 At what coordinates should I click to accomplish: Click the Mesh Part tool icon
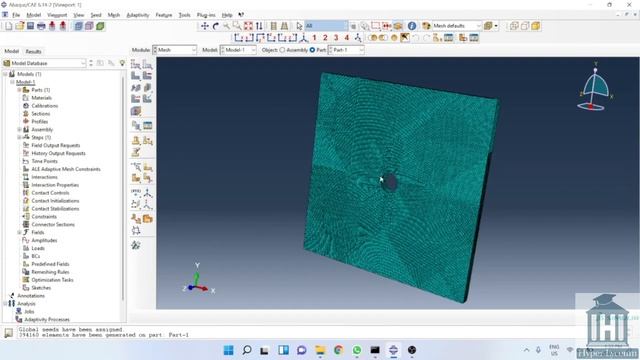coord(136,76)
